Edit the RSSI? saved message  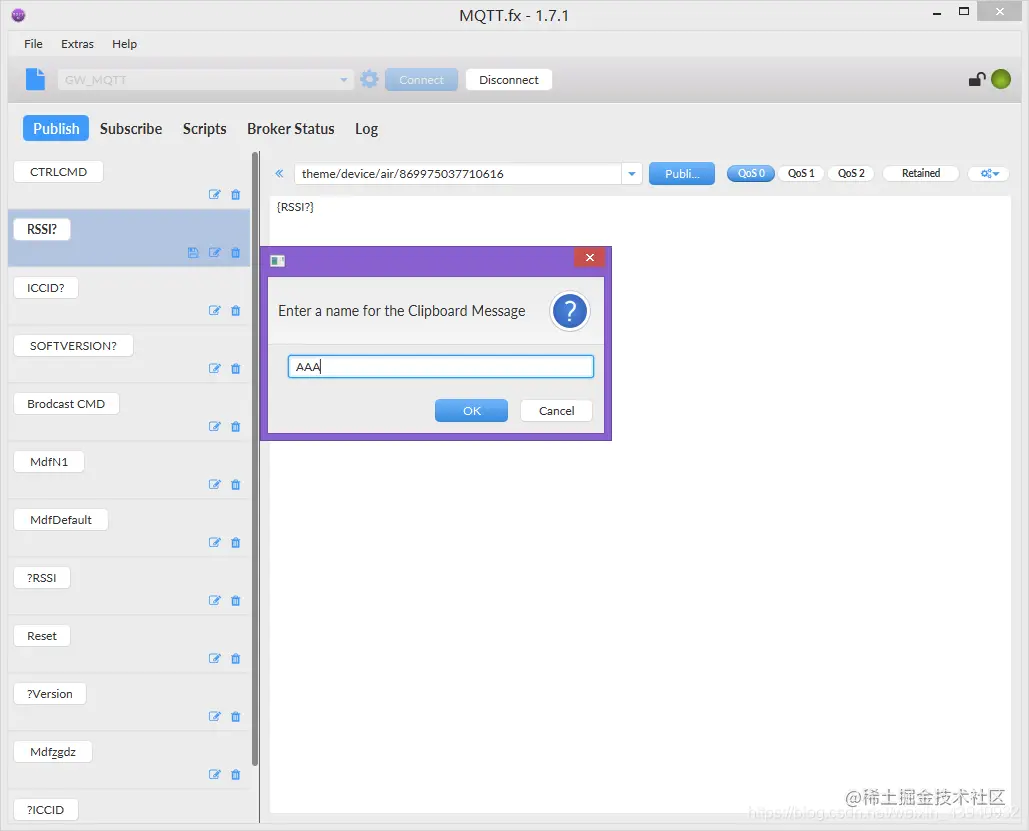(x=215, y=253)
